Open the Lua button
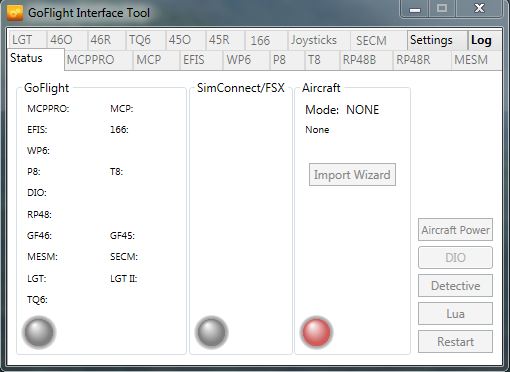The width and height of the screenshot is (510, 372). pyautogui.click(x=455, y=313)
